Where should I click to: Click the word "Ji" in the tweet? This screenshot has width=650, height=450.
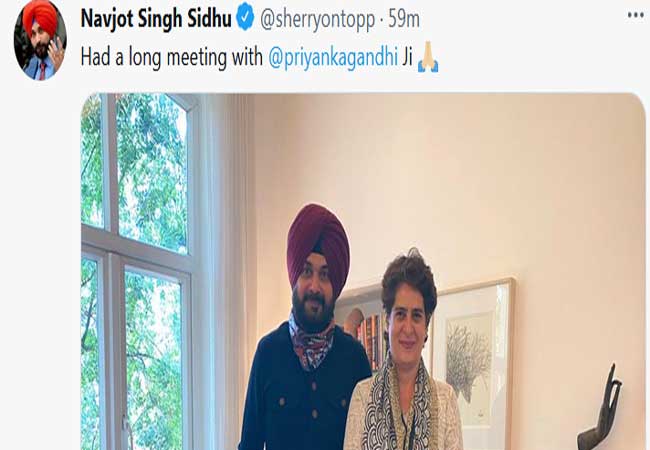click(x=407, y=57)
